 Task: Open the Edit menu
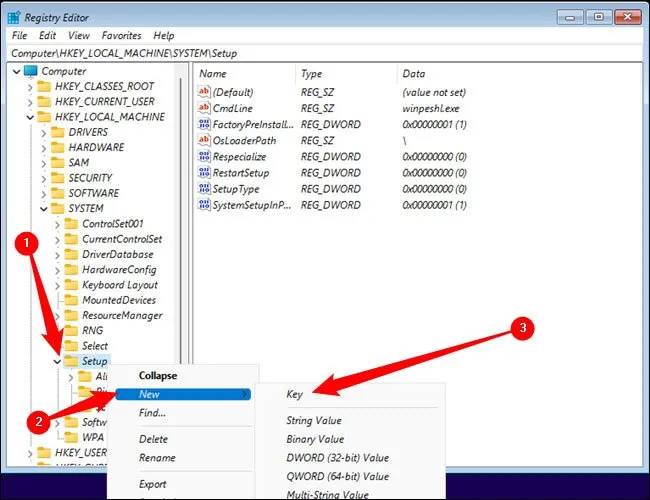click(x=48, y=35)
